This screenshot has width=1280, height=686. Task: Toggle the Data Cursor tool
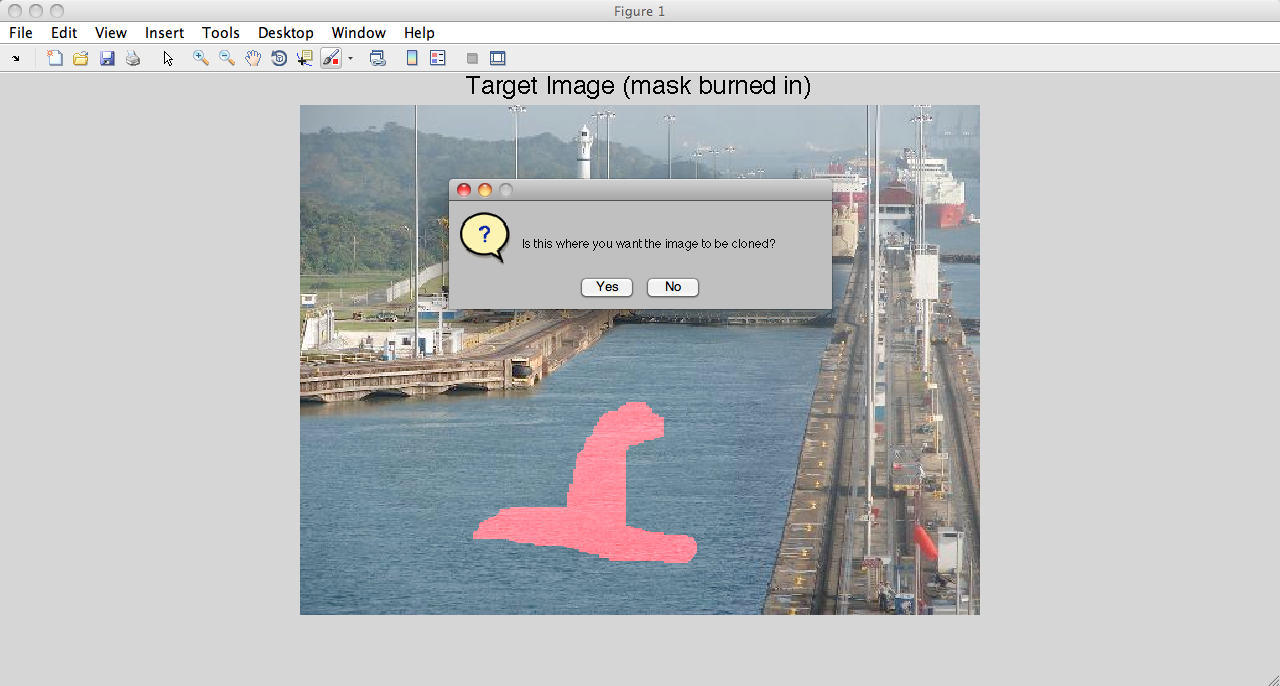pos(305,59)
